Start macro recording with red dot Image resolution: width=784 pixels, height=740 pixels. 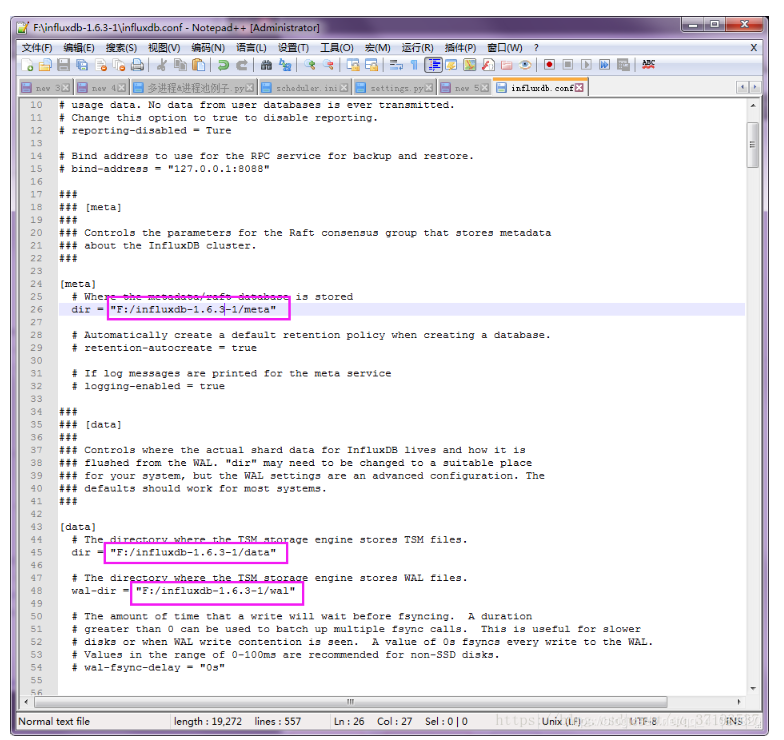pyautogui.click(x=549, y=65)
